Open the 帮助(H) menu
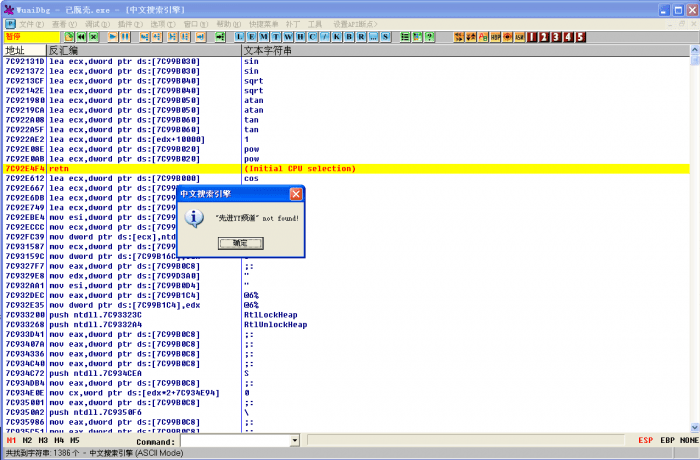Image resolution: width=700 pixels, height=460 pixels. (228, 22)
